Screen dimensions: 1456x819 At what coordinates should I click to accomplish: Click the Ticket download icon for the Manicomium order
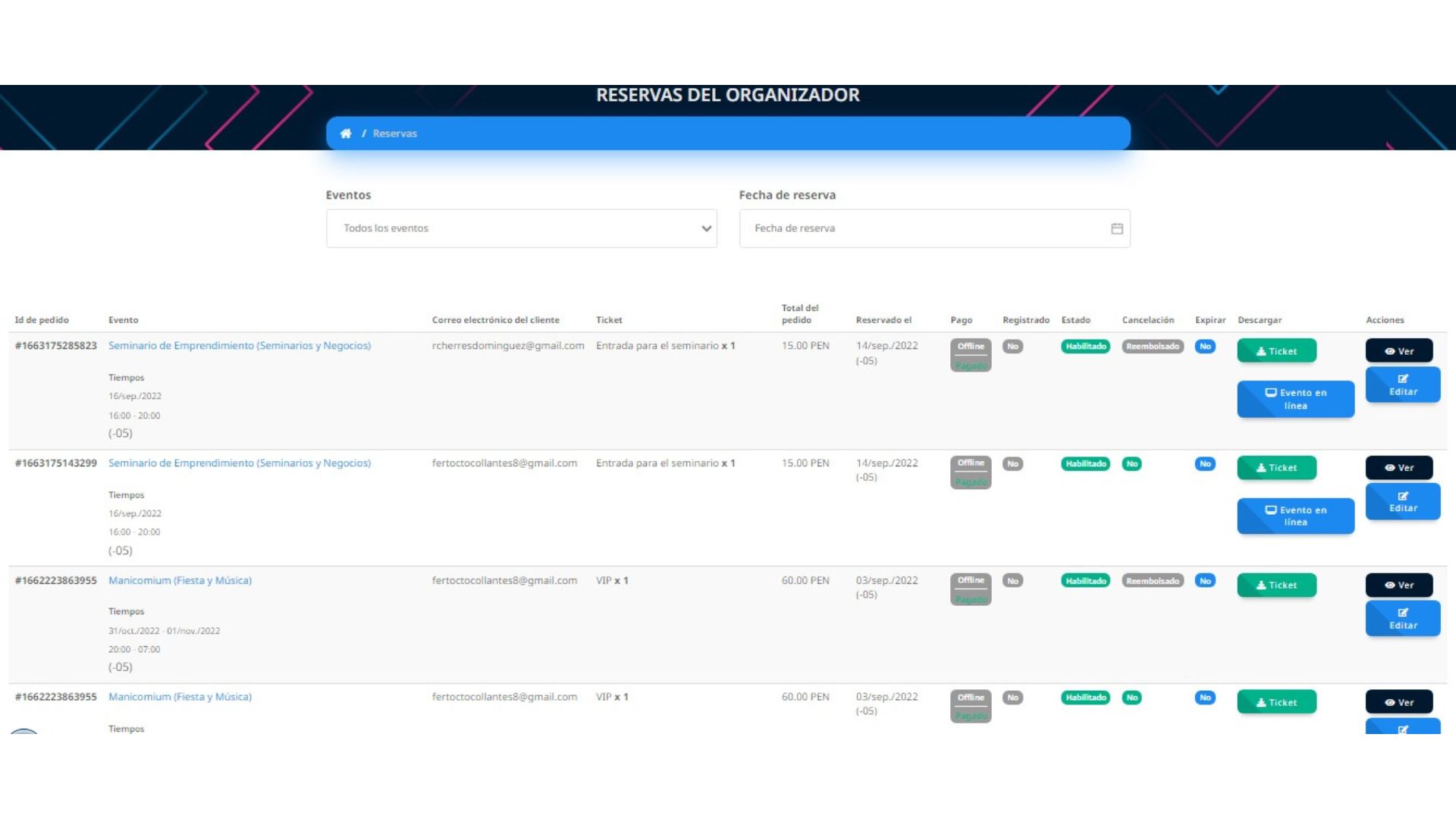(1261, 585)
